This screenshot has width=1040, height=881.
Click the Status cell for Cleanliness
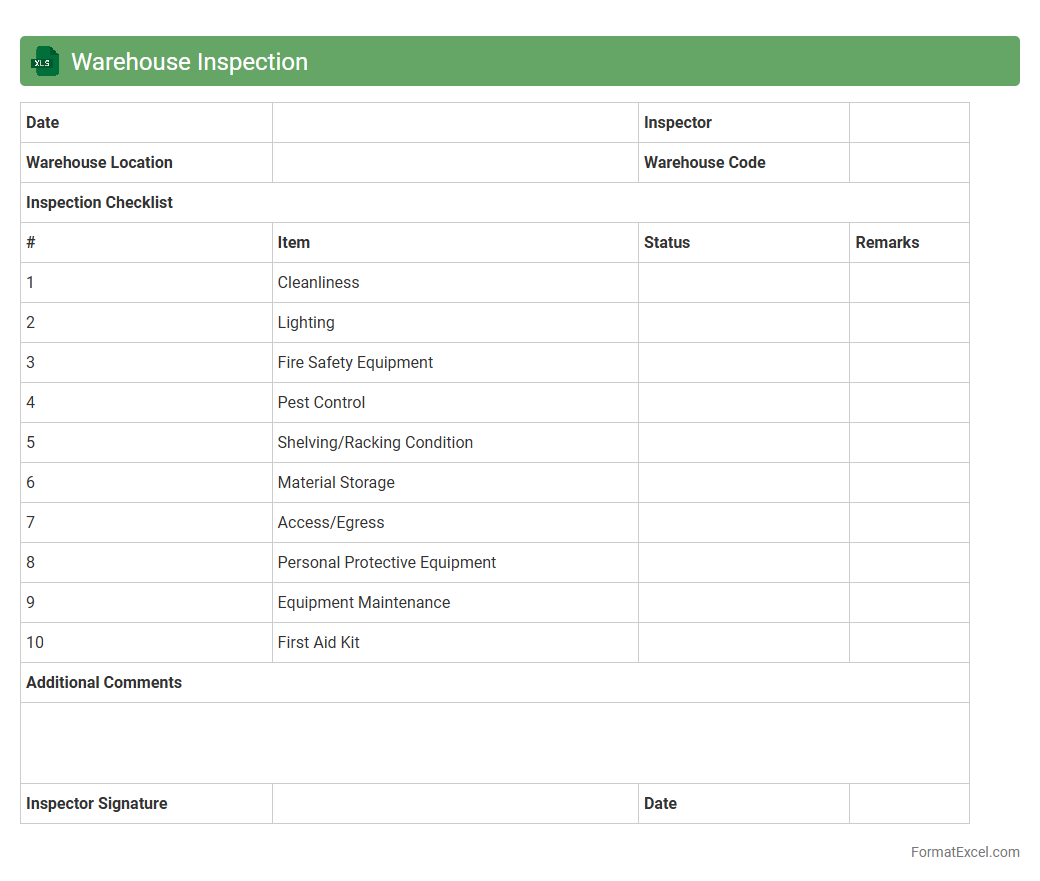743,283
